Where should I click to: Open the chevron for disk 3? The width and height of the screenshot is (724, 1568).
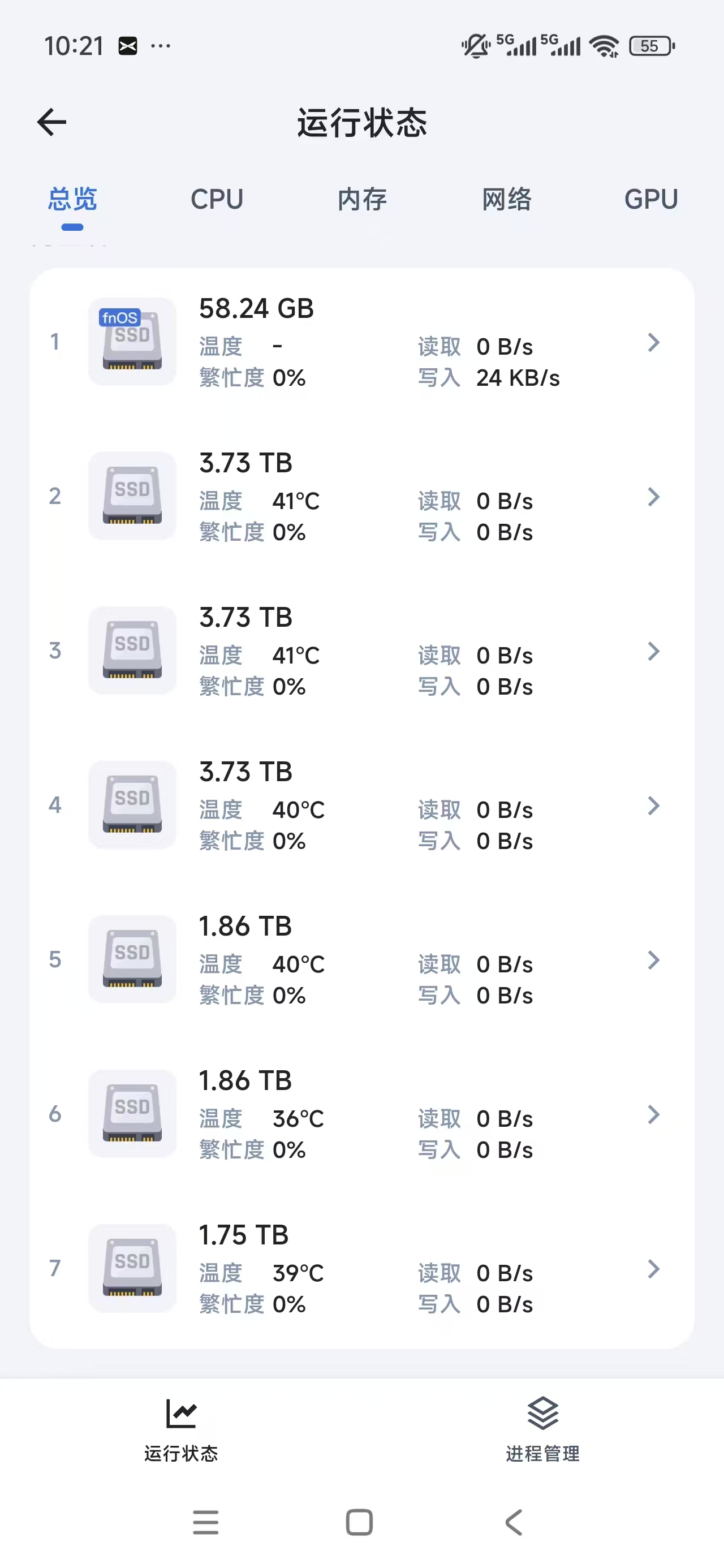click(x=653, y=651)
